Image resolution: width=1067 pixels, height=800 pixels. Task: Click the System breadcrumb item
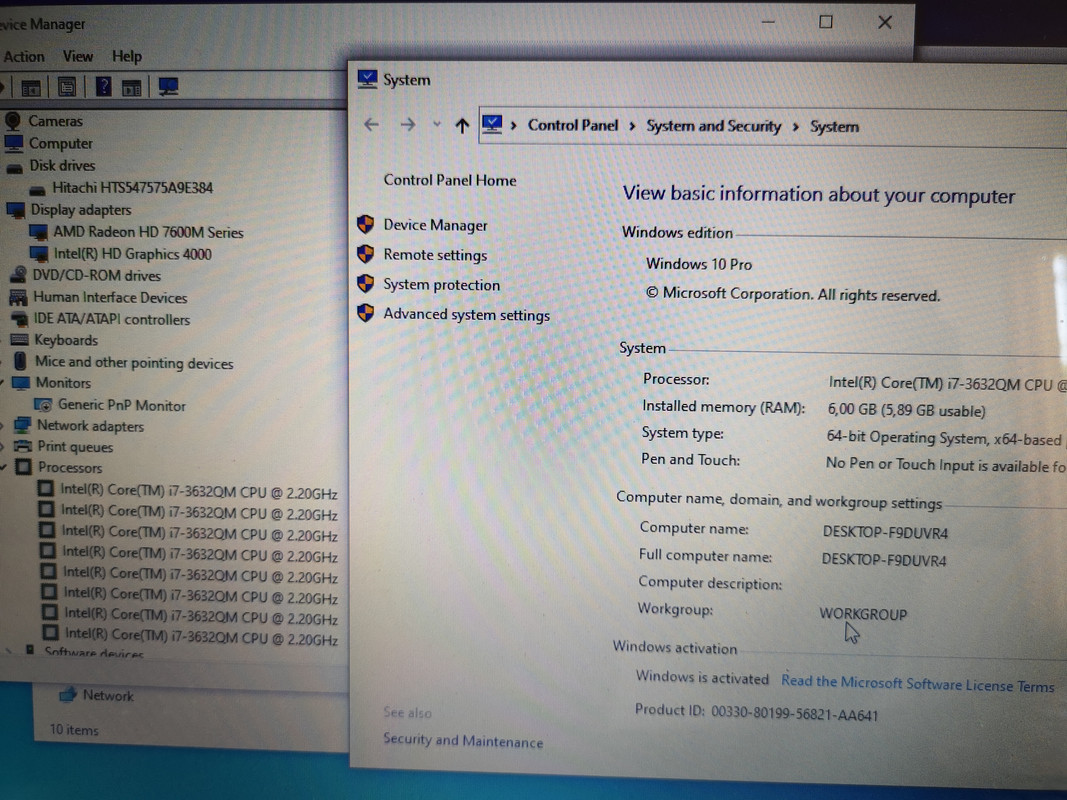point(834,127)
